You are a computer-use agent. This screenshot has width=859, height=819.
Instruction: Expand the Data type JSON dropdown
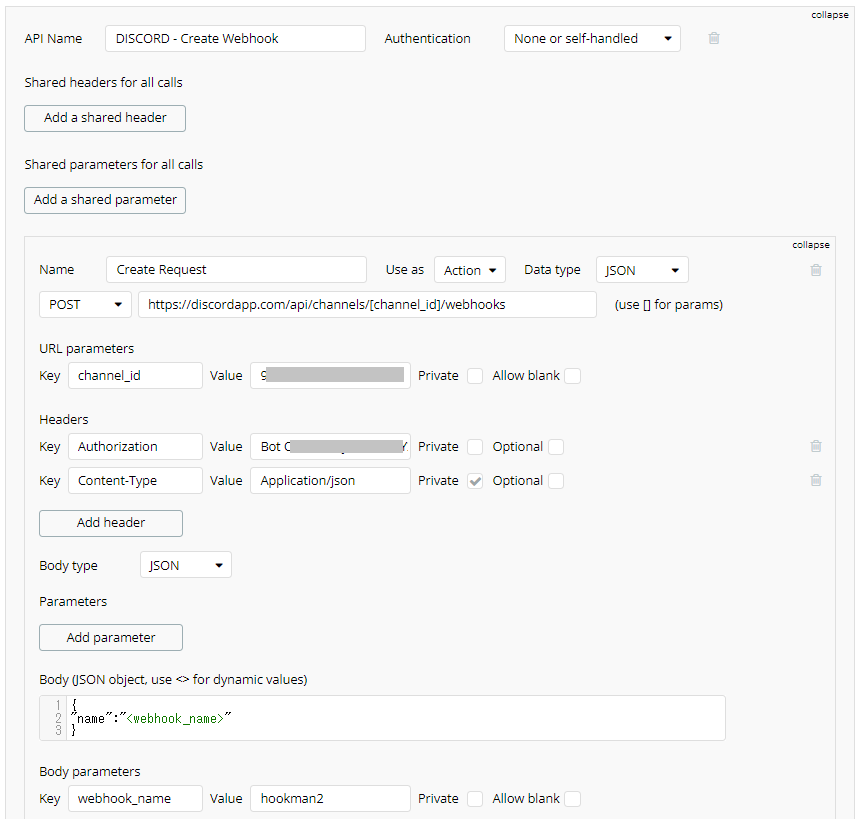pos(642,270)
